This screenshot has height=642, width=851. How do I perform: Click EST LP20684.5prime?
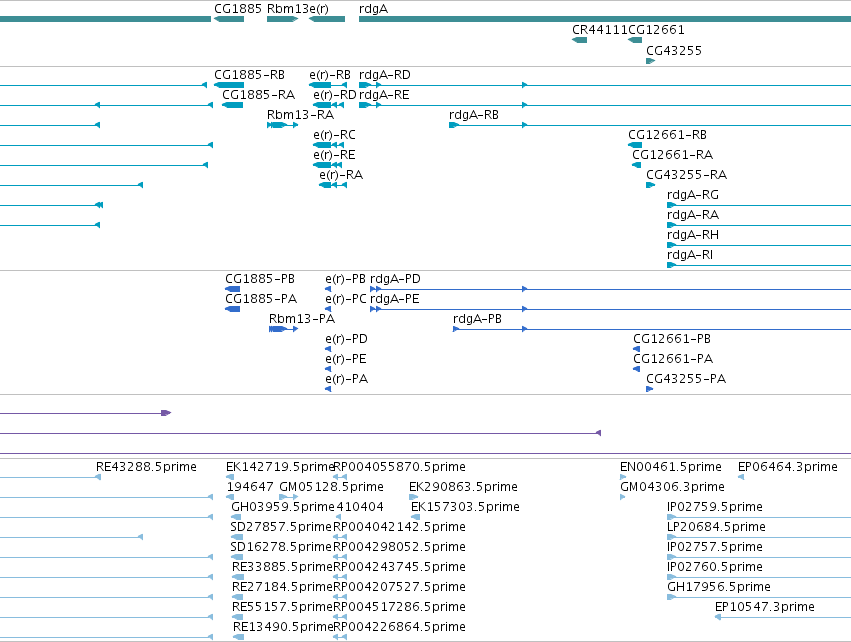pyautogui.click(x=716, y=527)
